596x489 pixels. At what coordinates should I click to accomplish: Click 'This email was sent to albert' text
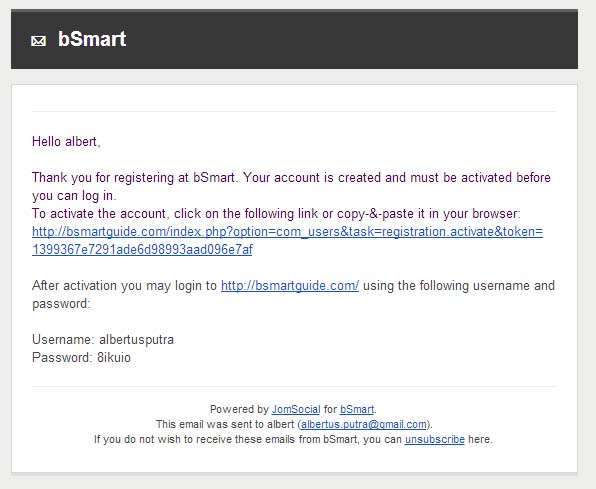225,424
